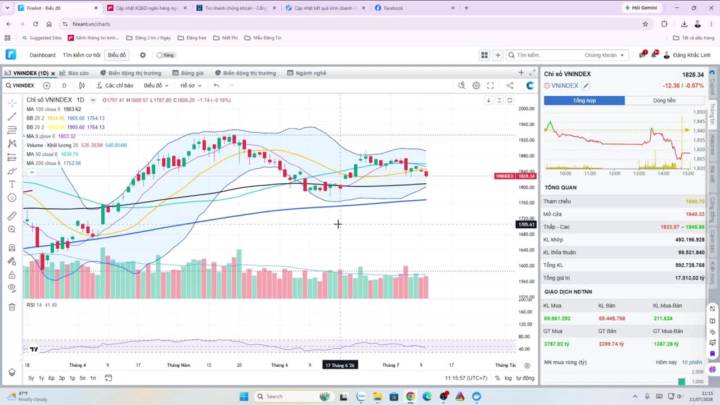720x405 pixels.
Task: Toggle the % percent scale option
Action: [497, 378]
